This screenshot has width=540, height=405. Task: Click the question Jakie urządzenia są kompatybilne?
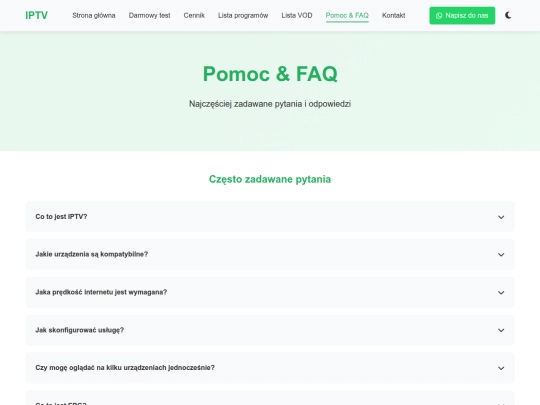coord(92,254)
